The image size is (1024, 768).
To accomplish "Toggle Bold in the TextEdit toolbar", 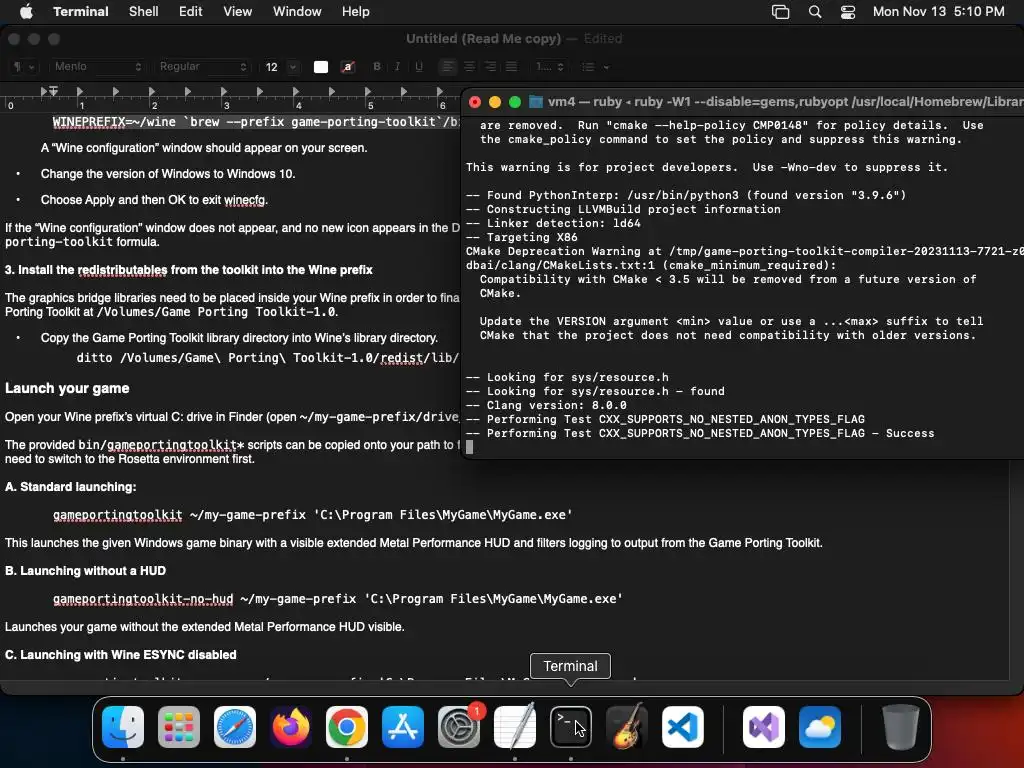I will tap(377, 67).
